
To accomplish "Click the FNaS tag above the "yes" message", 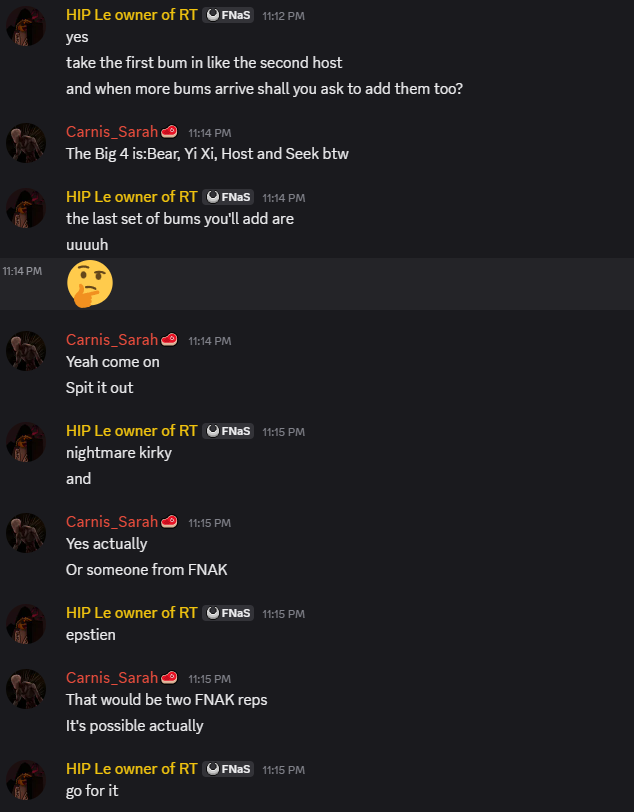I will (228, 16).
